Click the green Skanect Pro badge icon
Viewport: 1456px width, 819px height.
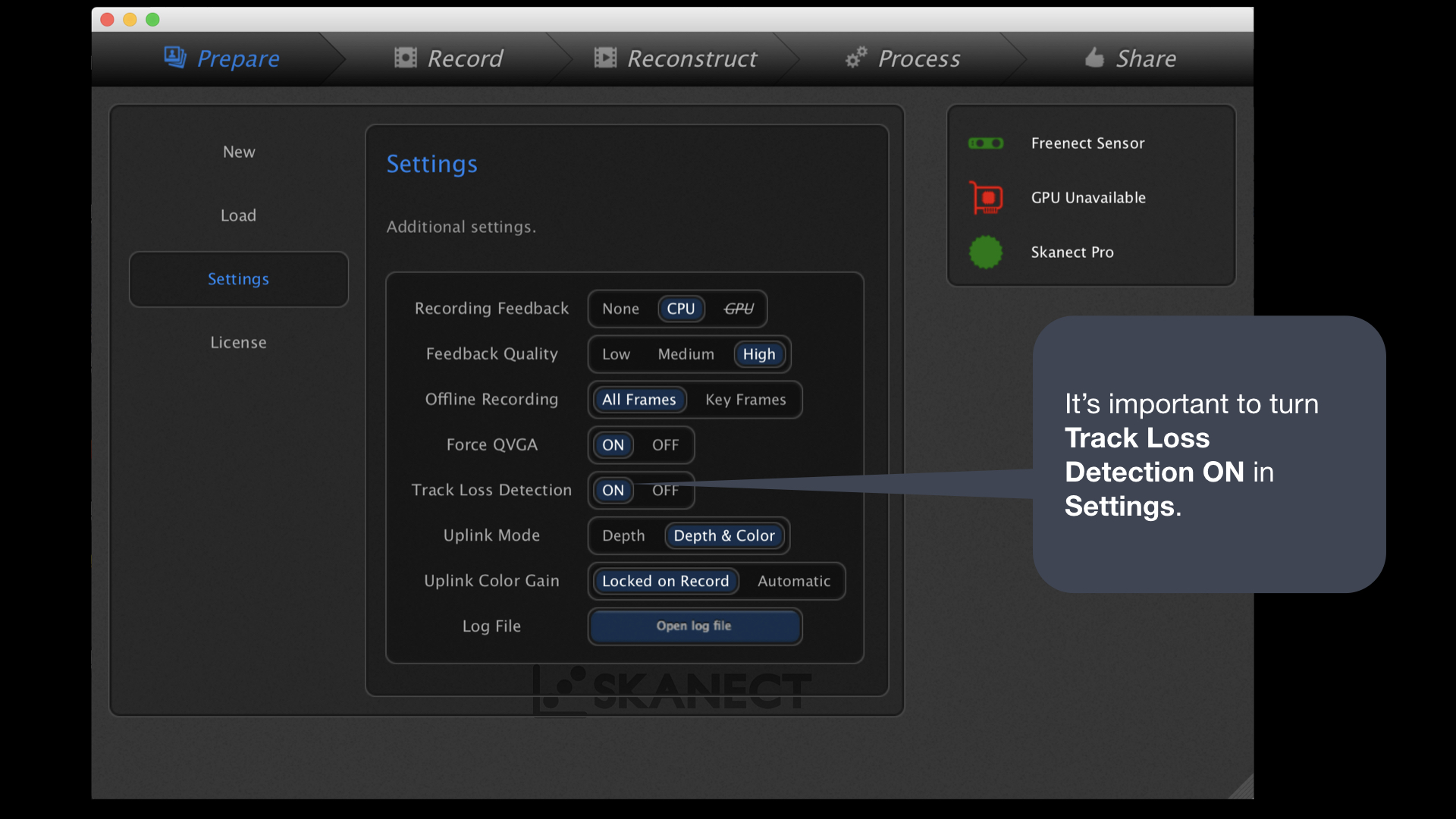(985, 253)
